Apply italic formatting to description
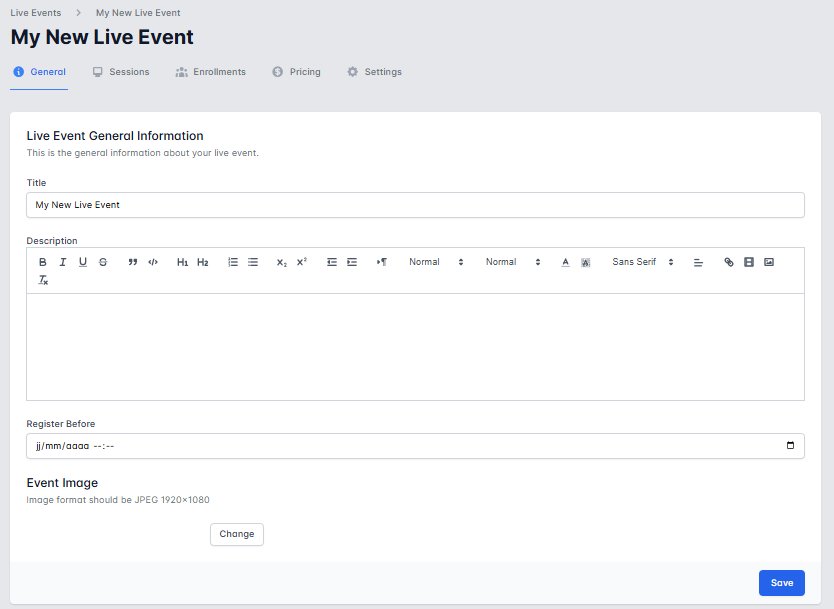Screen dimensions: 834x609 point(62,262)
